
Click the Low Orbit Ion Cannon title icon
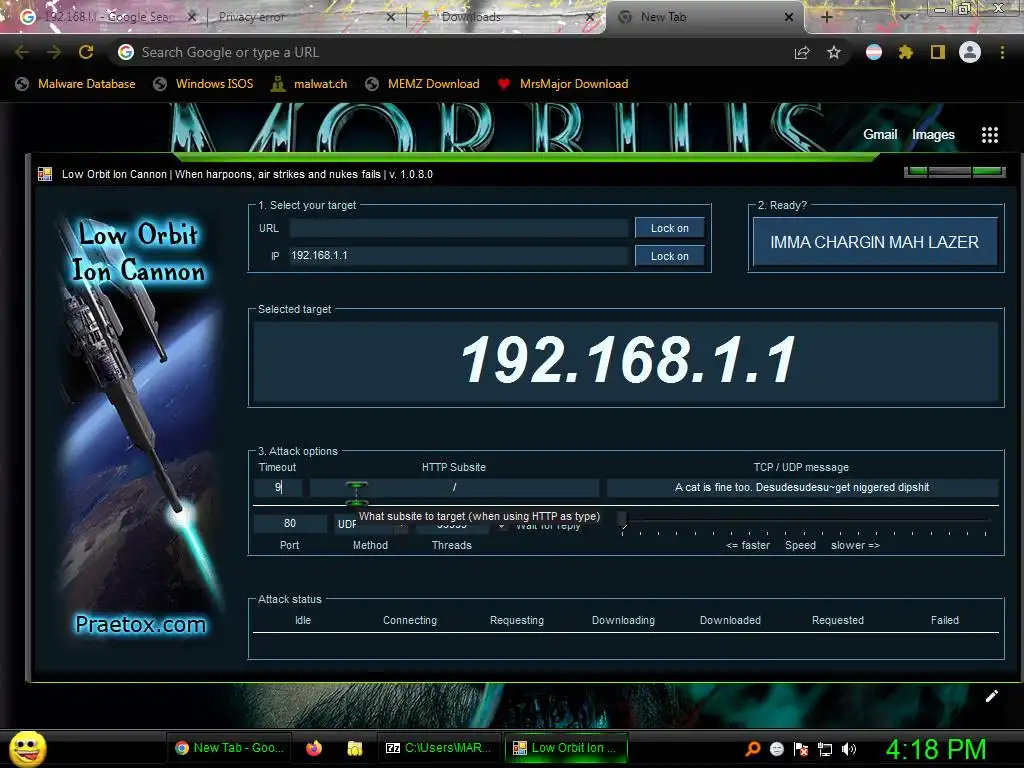pyautogui.click(x=45, y=174)
